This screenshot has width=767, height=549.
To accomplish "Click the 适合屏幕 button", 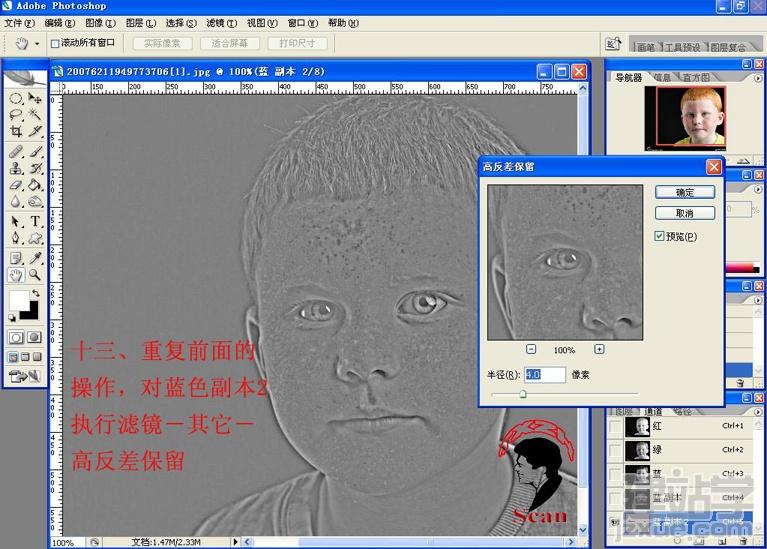I will 229,43.
